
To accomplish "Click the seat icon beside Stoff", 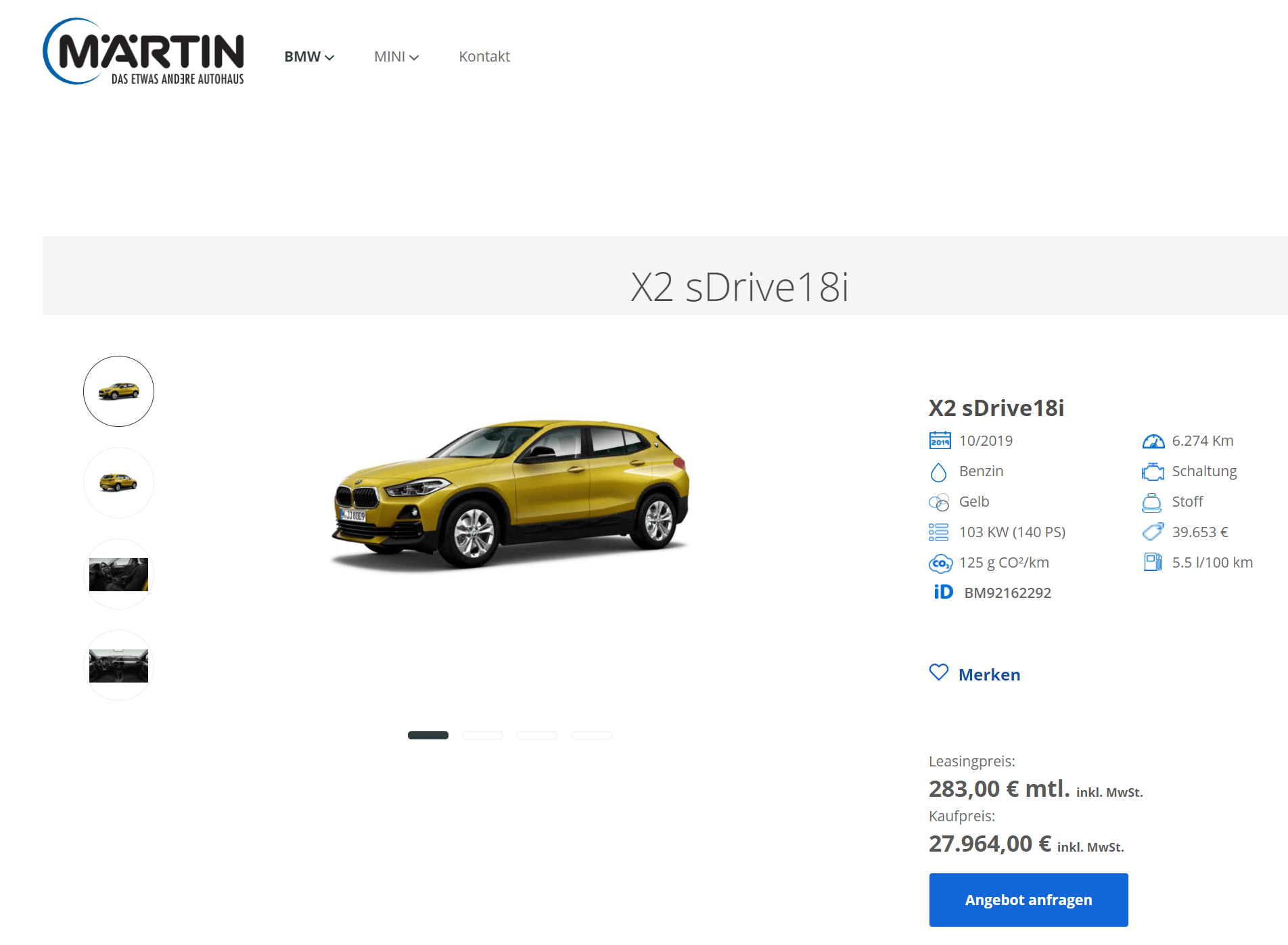I will click(x=1151, y=502).
